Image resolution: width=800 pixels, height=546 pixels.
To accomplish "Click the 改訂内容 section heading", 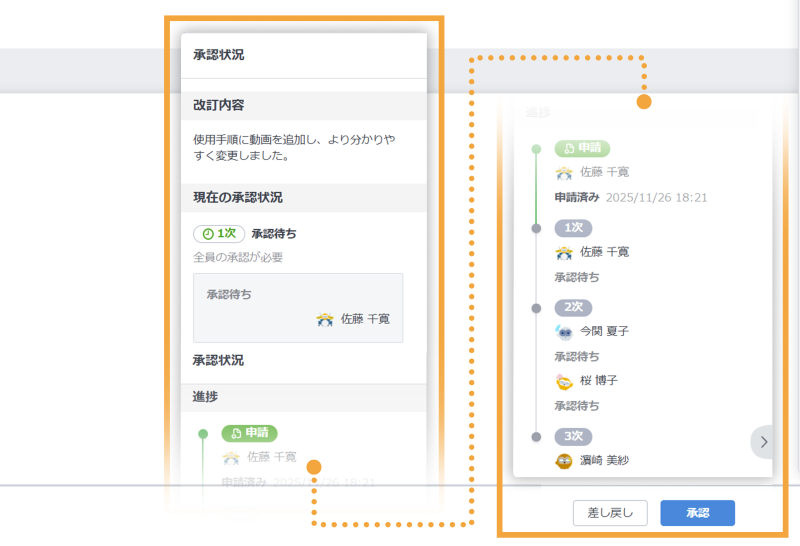I will click(218, 105).
